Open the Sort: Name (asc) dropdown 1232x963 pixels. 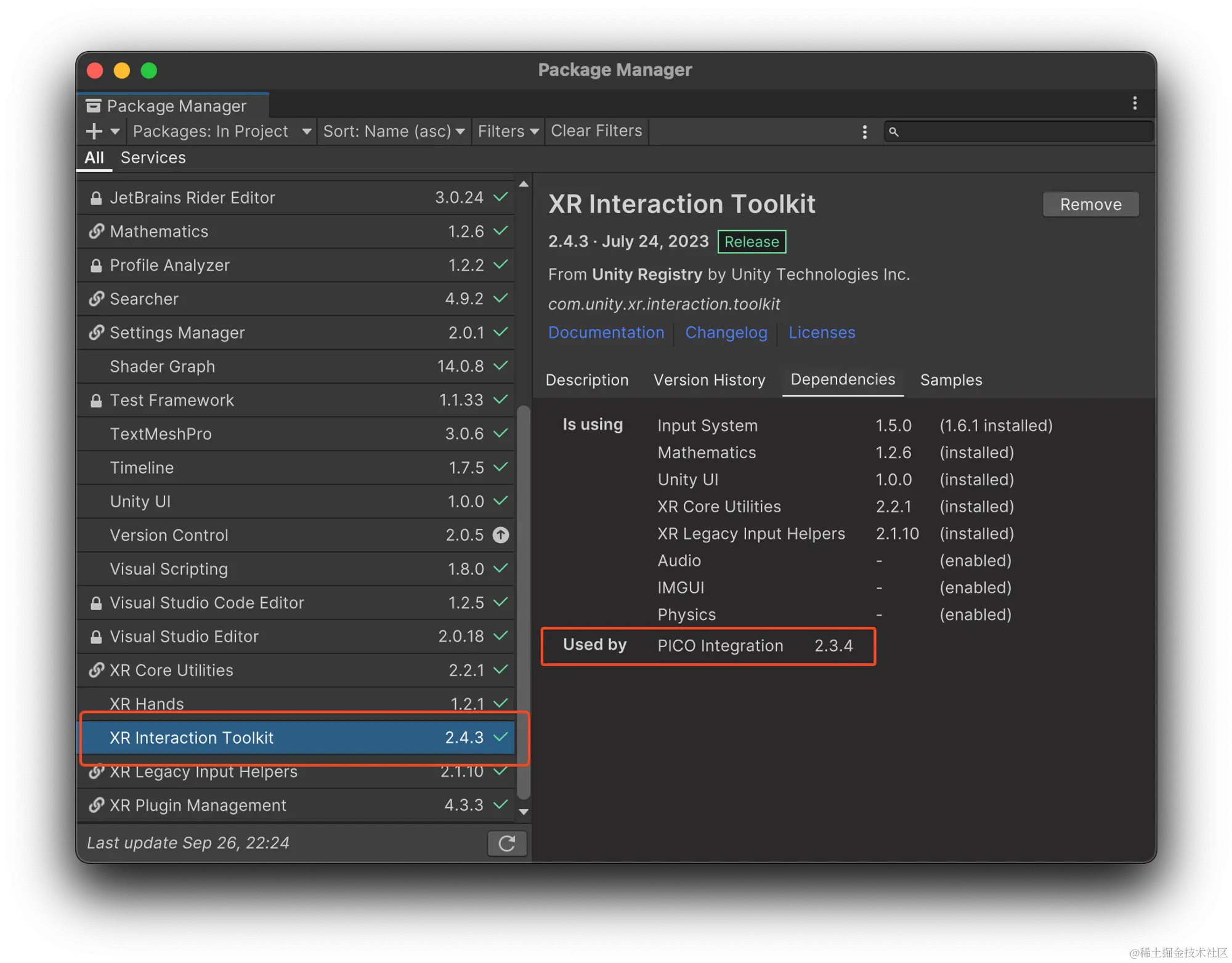(x=394, y=131)
